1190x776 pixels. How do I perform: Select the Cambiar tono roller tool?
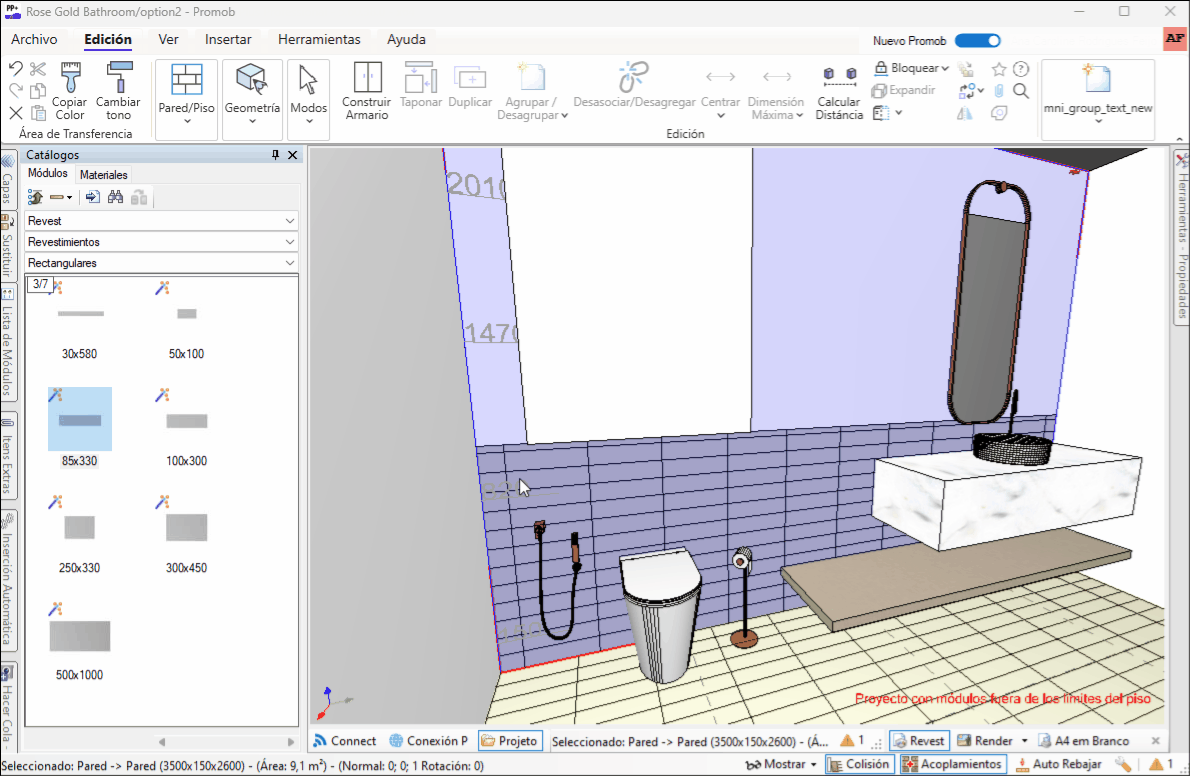pyautogui.click(x=118, y=91)
